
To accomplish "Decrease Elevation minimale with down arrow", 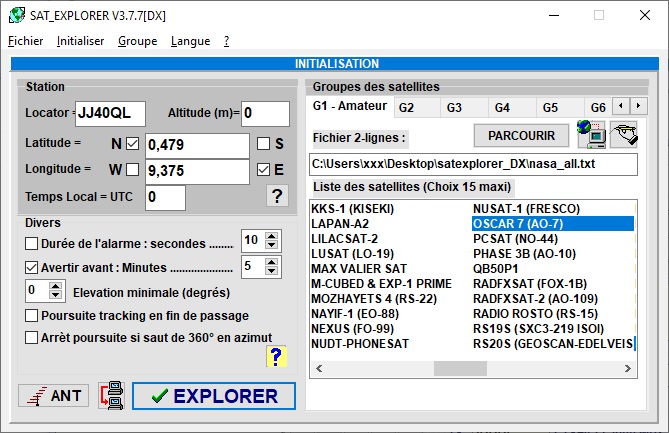I will click(x=55, y=294).
